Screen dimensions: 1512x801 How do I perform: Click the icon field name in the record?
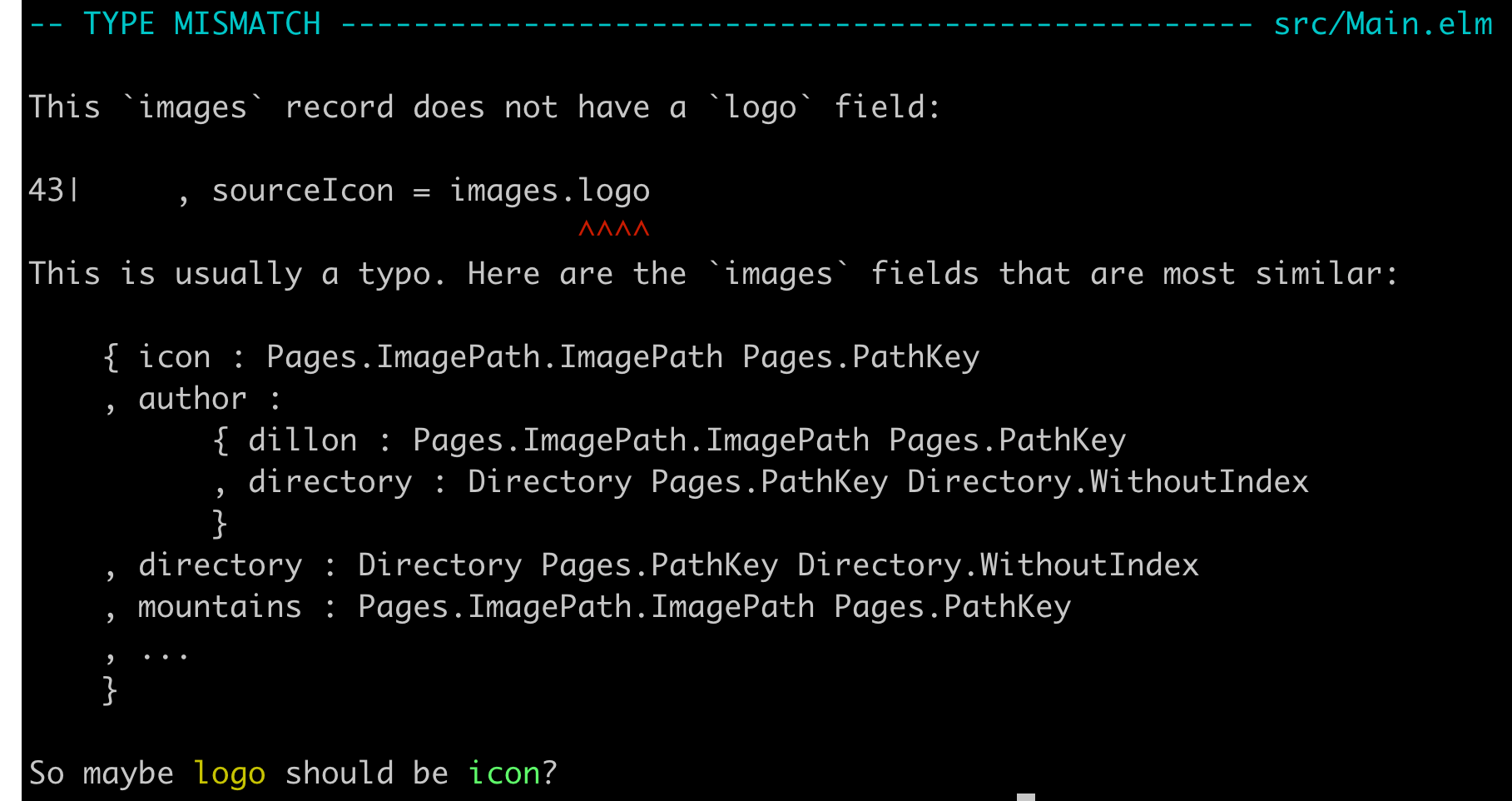pos(174,357)
